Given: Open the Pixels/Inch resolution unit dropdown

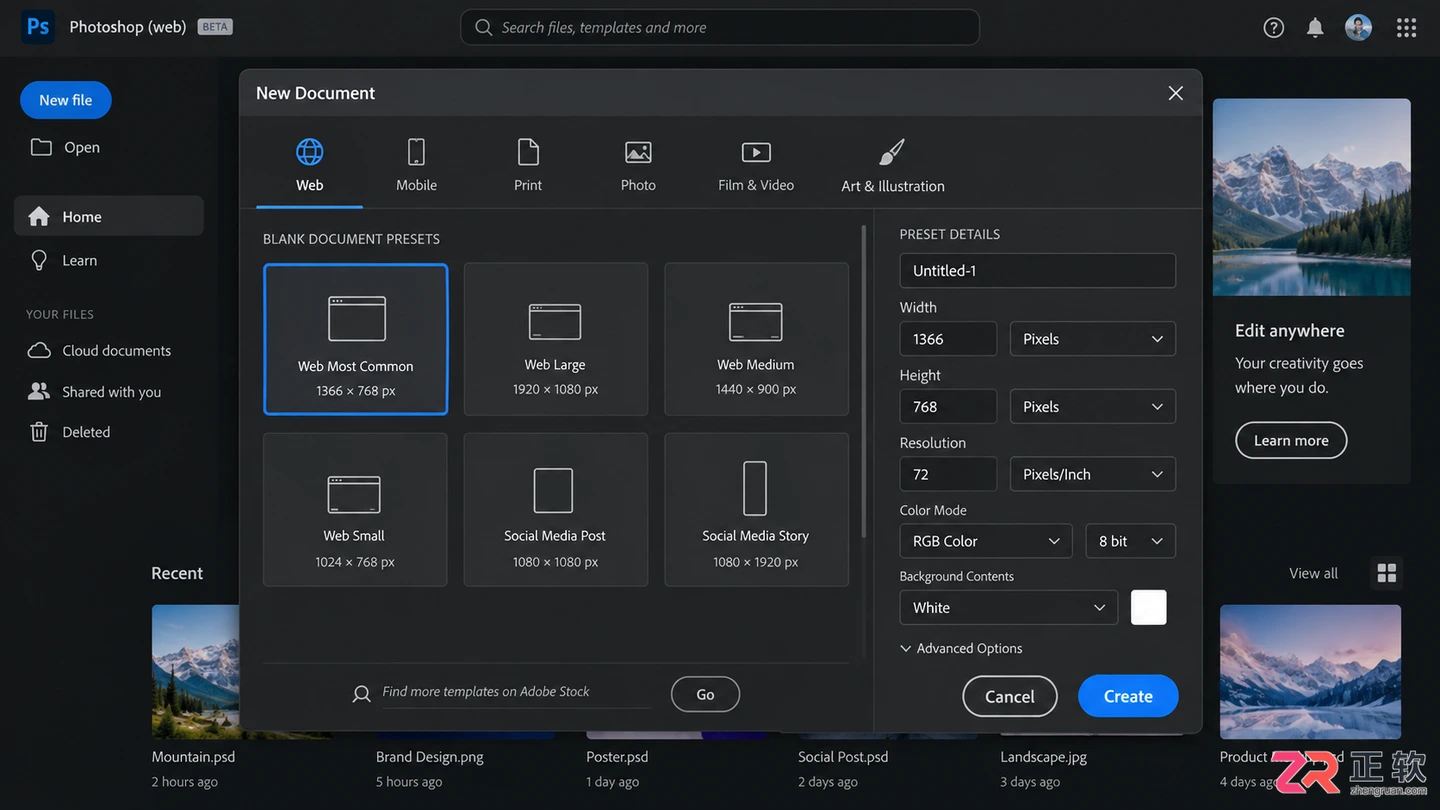Looking at the screenshot, I should click(1093, 474).
